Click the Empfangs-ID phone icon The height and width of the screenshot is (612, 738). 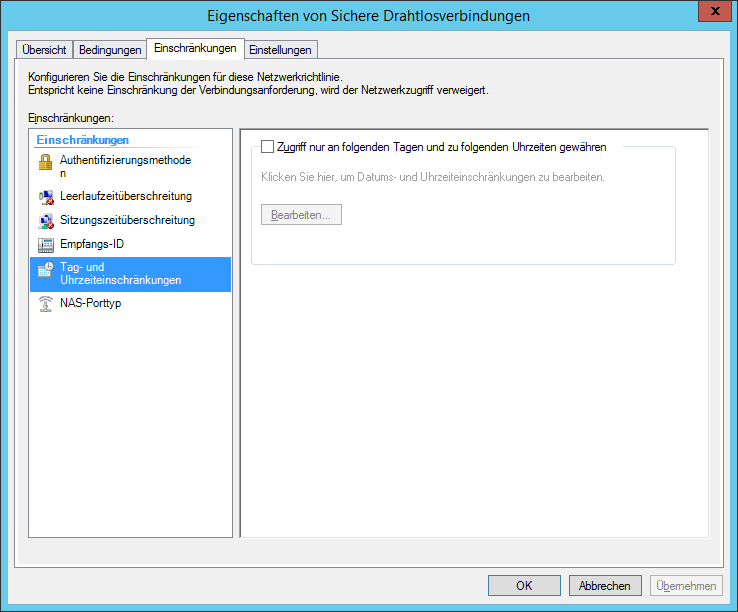(x=46, y=245)
